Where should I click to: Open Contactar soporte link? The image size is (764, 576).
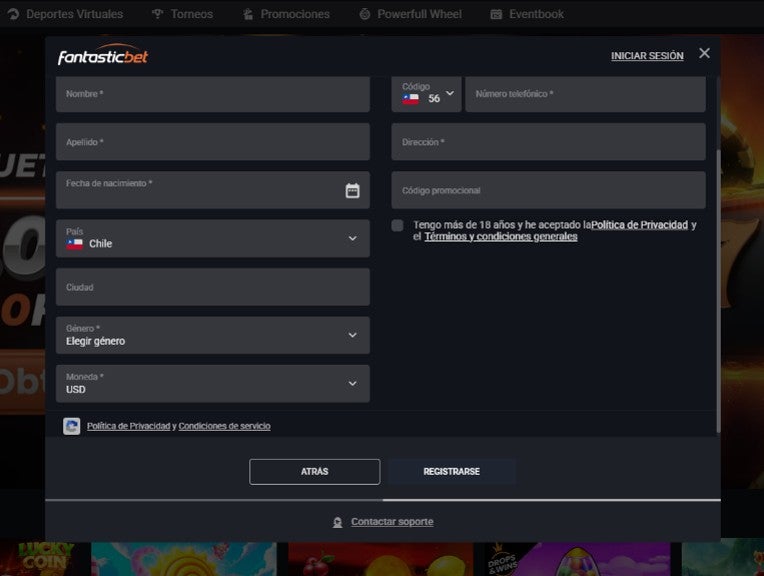pos(392,522)
